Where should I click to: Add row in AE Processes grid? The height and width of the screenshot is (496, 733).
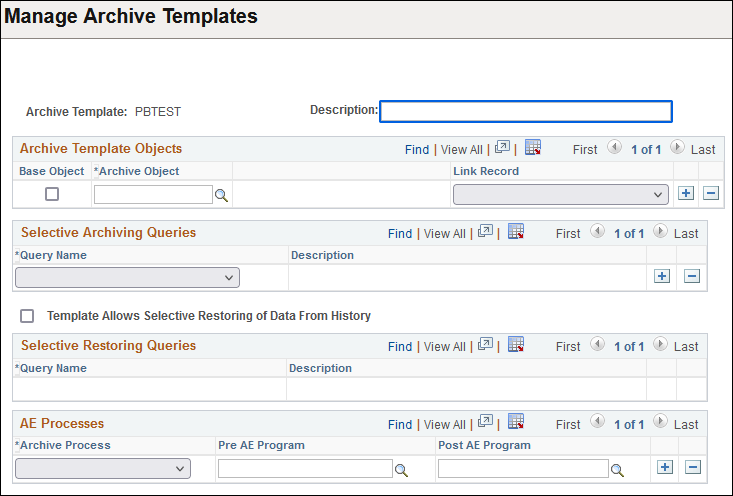(x=665, y=467)
